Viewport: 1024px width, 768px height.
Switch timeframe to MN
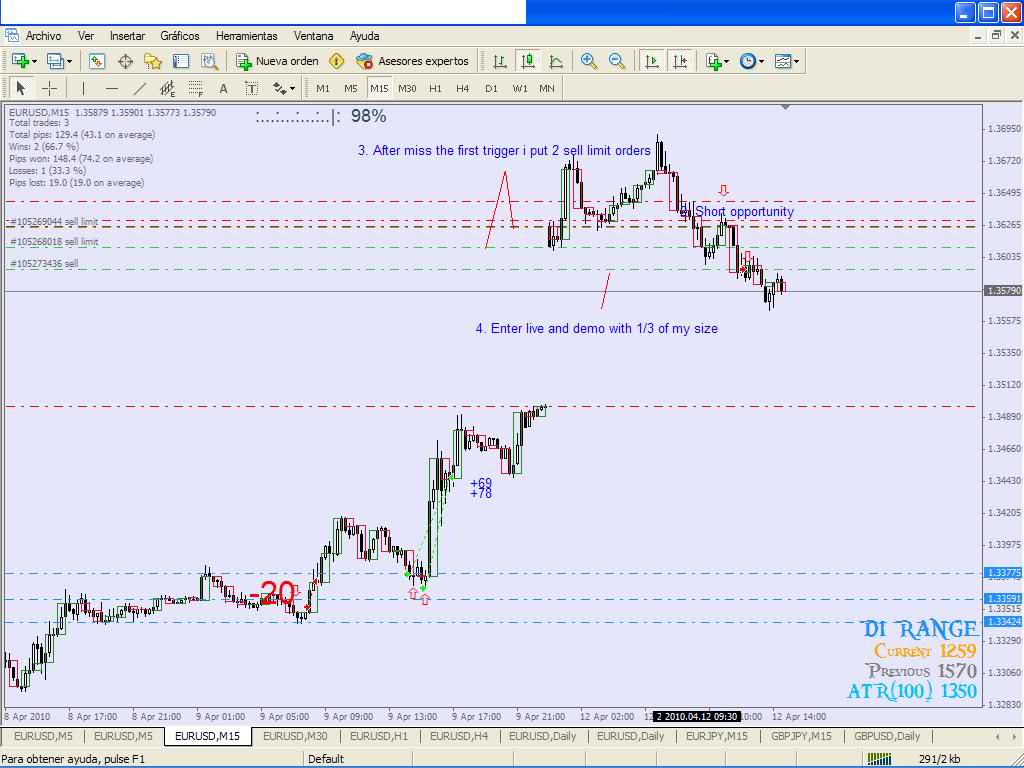coord(547,88)
